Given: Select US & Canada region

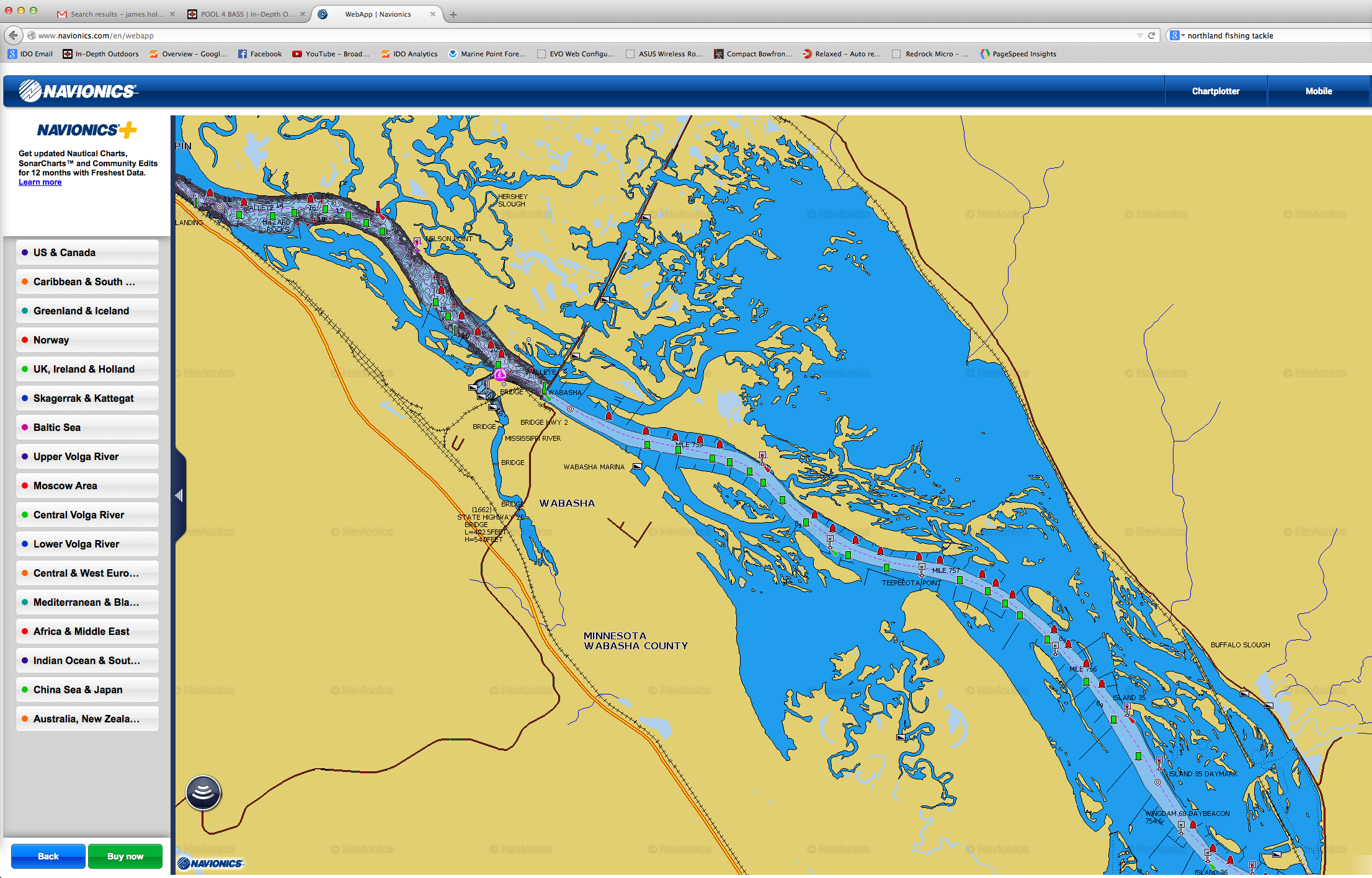Looking at the screenshot, I should pos(87,252).
